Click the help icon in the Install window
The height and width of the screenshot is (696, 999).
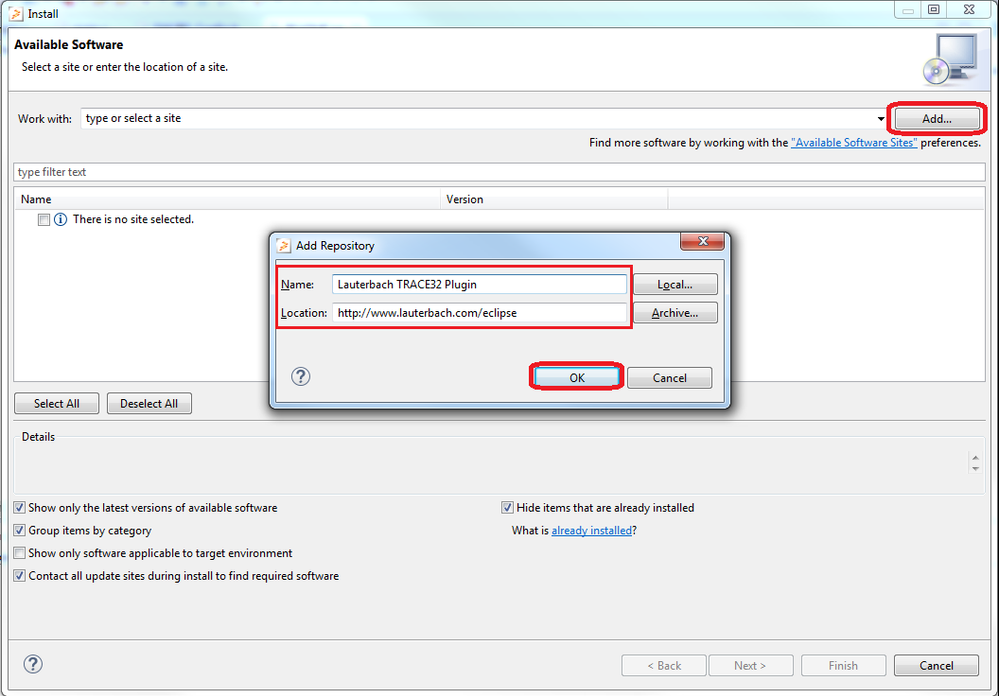coord(32,664)
